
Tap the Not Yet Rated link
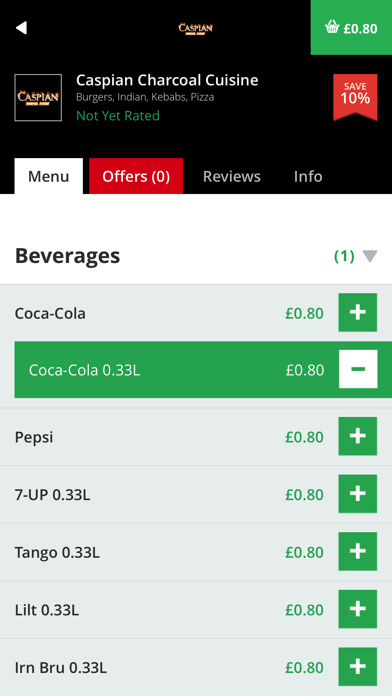click(118, 116)
